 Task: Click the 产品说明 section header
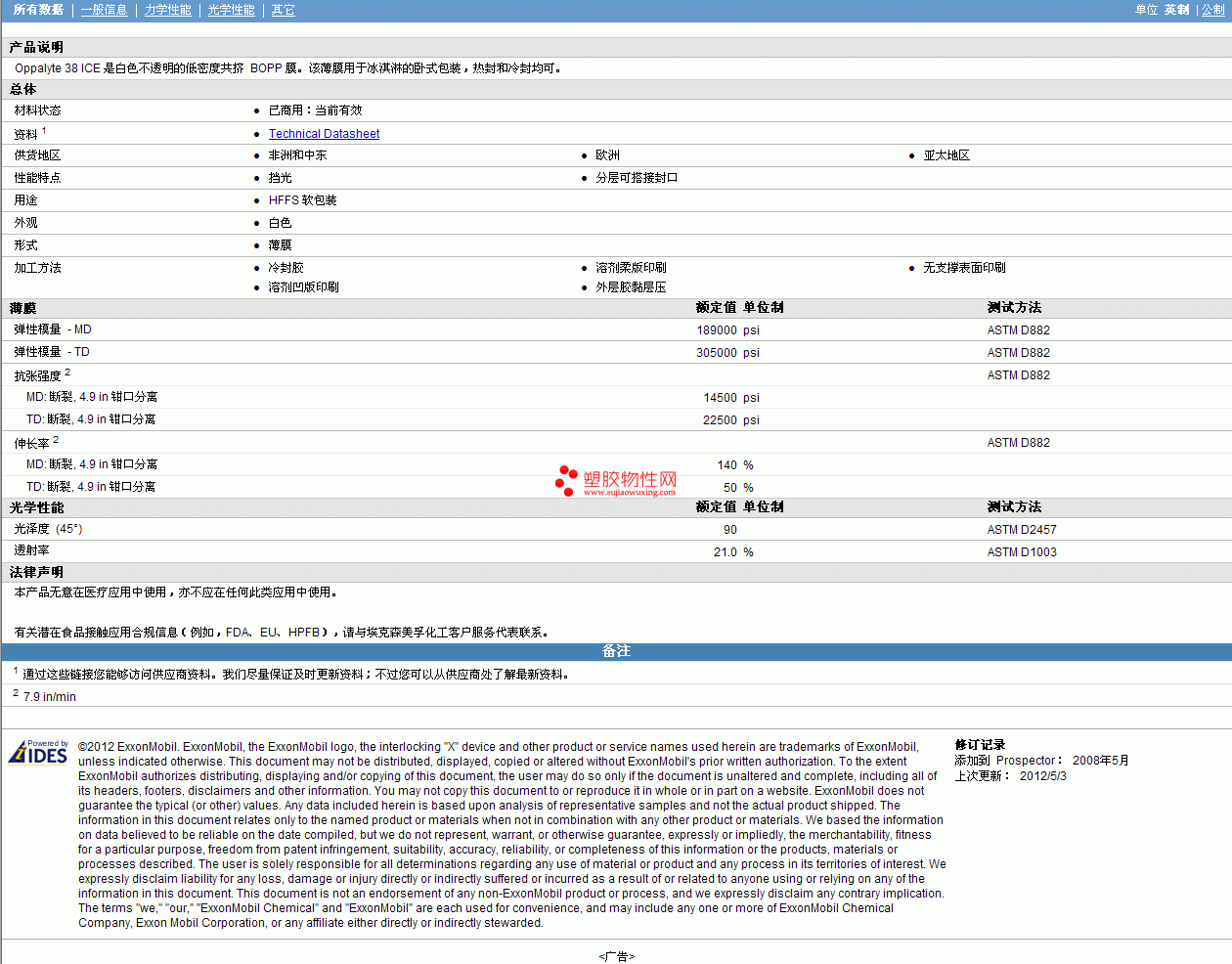[36, 47]
